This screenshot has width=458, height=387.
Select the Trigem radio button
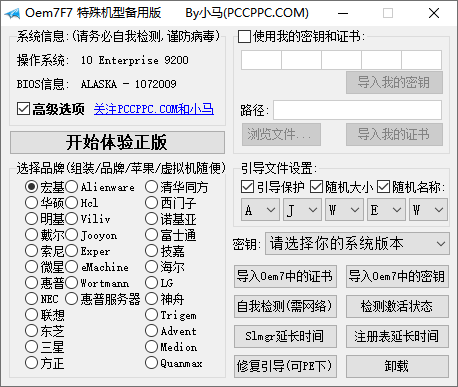151,314
